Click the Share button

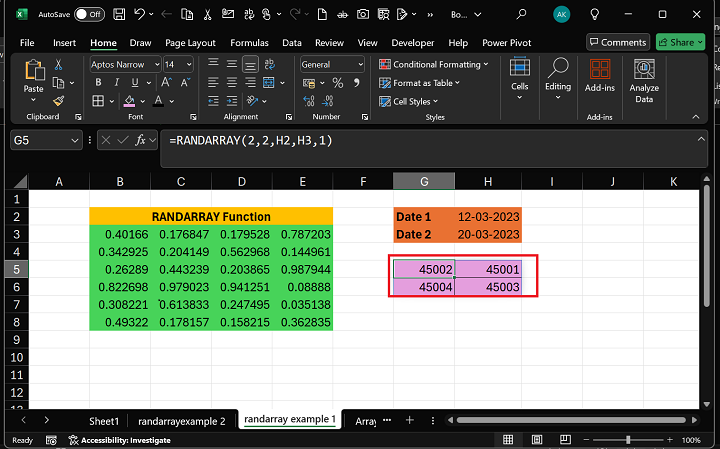680,42
